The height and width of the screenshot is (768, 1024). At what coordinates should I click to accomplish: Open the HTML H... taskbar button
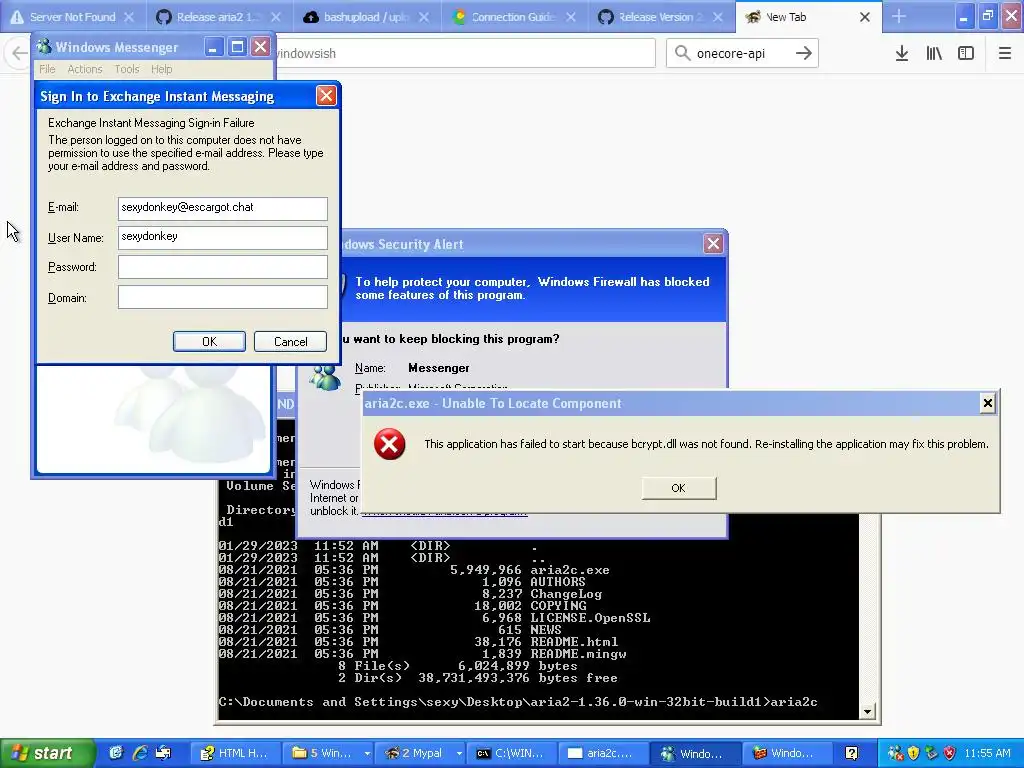234,753
